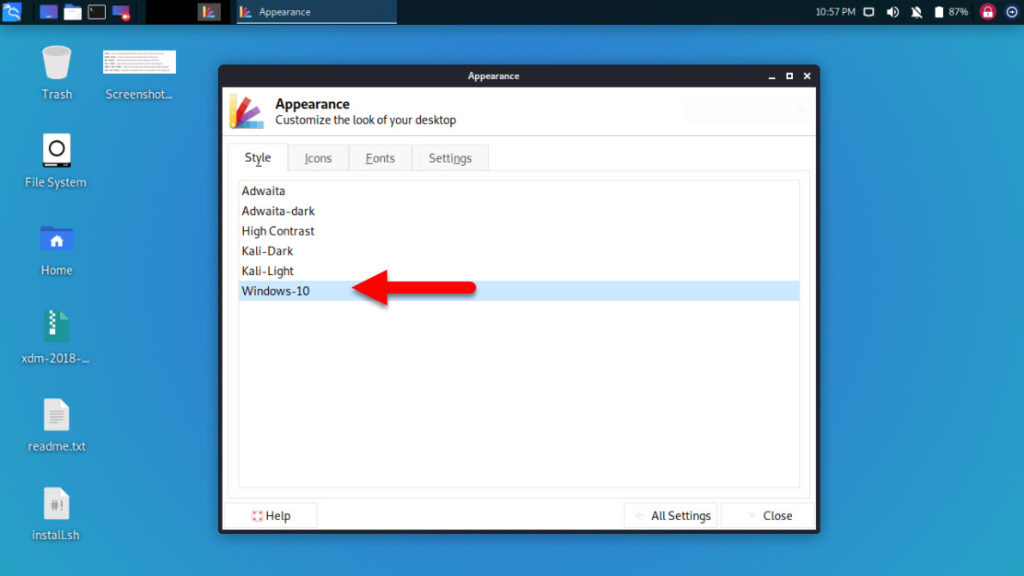Lock the screen using the red lock icon
Image resolution: width=1024 pixels, height=576 pixels.
988,12
